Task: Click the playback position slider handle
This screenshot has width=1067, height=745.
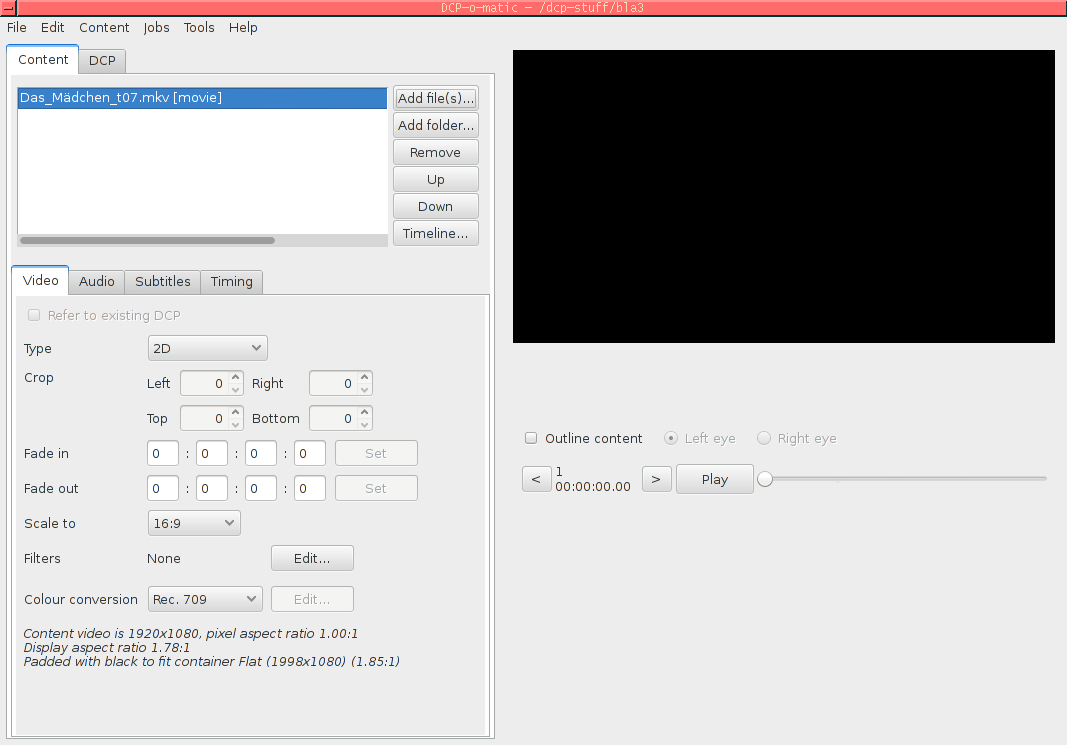Action: [765, 479]
